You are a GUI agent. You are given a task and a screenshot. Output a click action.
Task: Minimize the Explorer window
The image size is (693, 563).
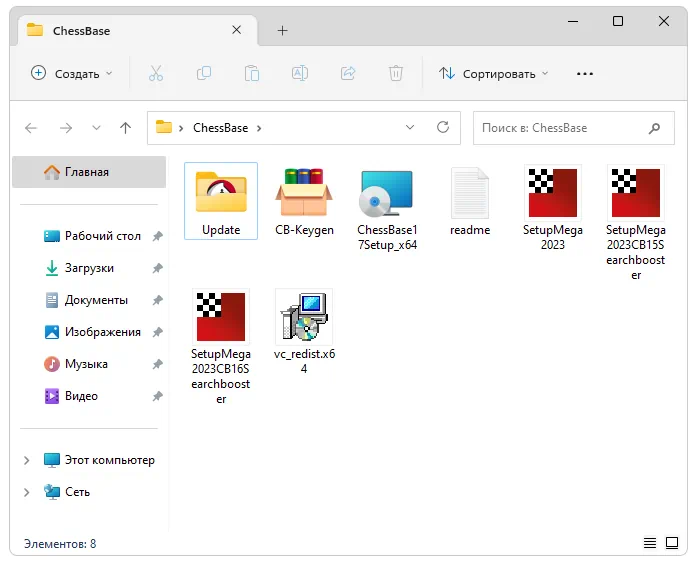point(573,21)
